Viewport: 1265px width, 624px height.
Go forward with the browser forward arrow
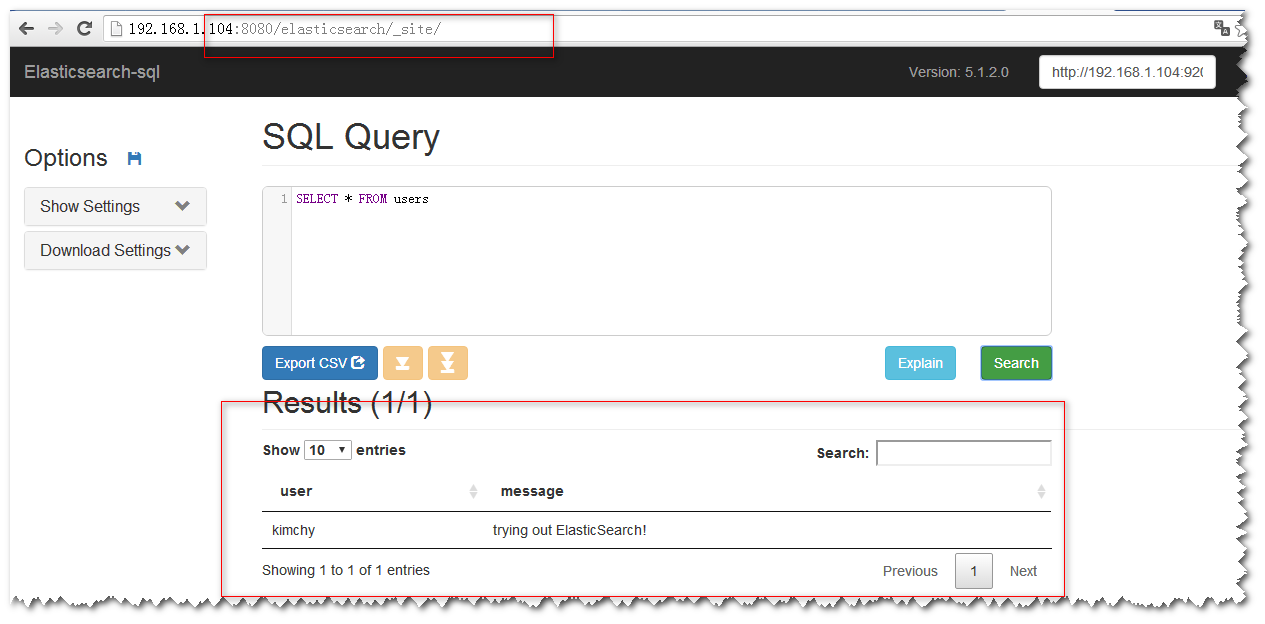coord(55,29)
